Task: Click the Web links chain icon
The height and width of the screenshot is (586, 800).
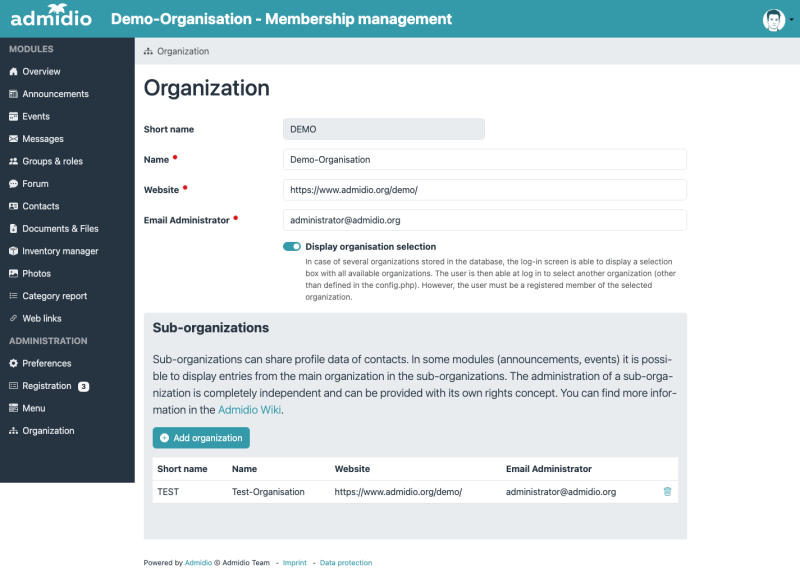Action: (13, 319)
